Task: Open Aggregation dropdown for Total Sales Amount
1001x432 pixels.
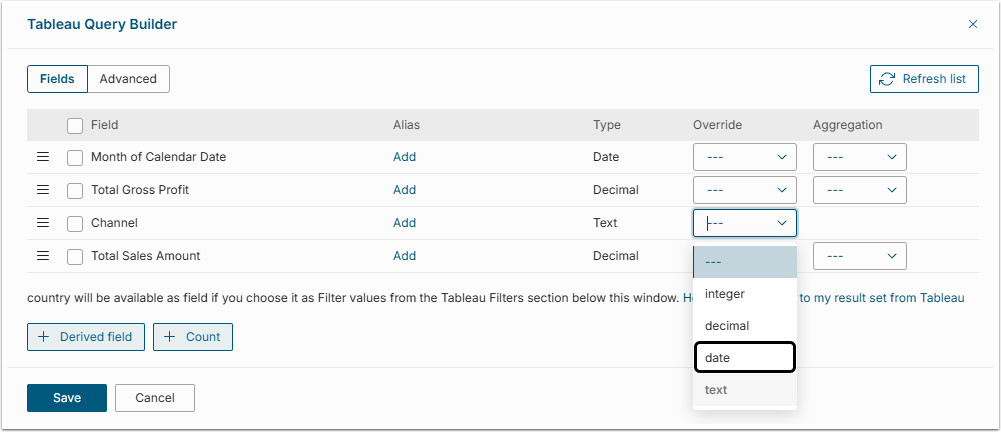Action: 859,256
